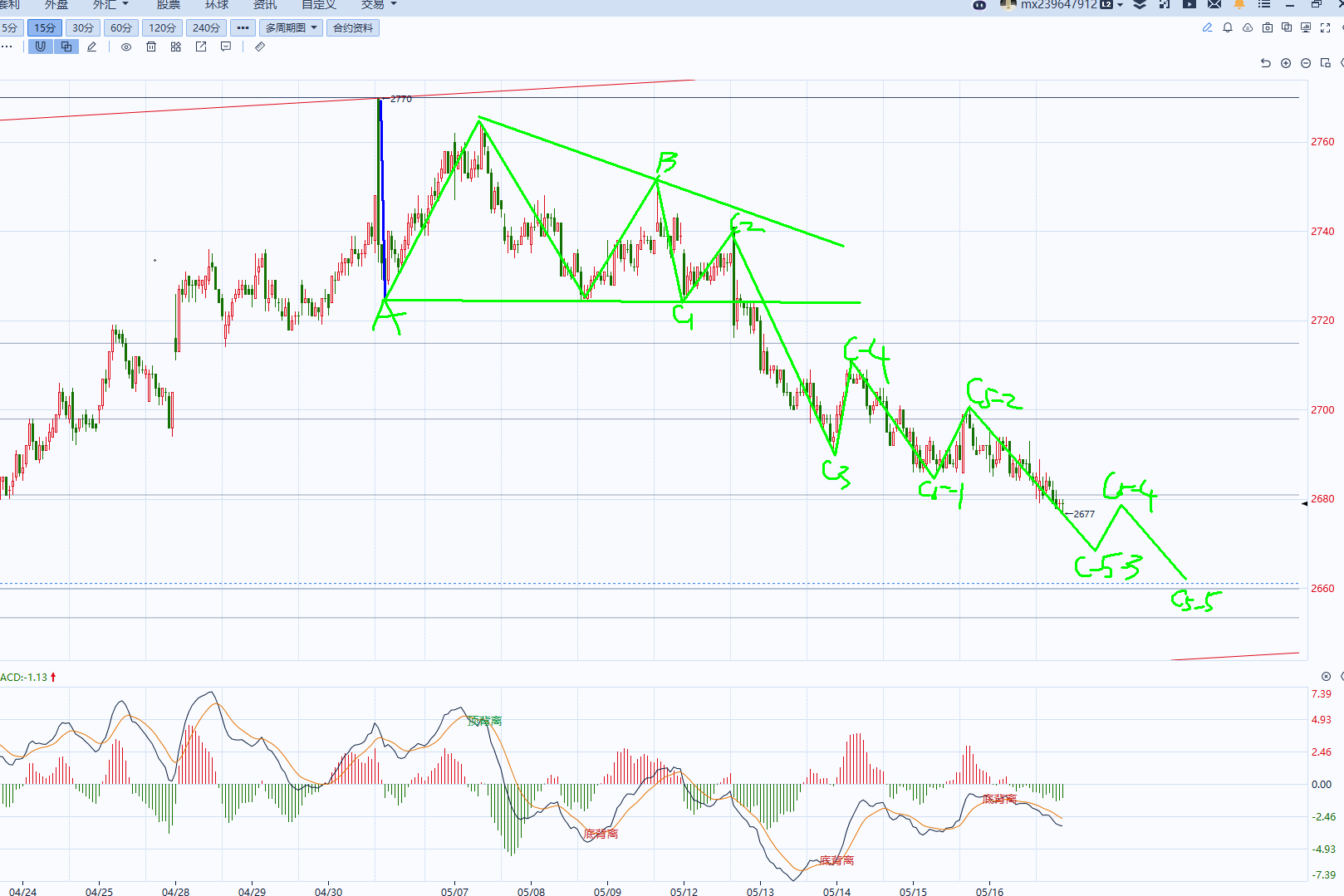Click the robot assistant icon in title bar
The width and height of the screenshot is (1344, 896).
(980, 4)
